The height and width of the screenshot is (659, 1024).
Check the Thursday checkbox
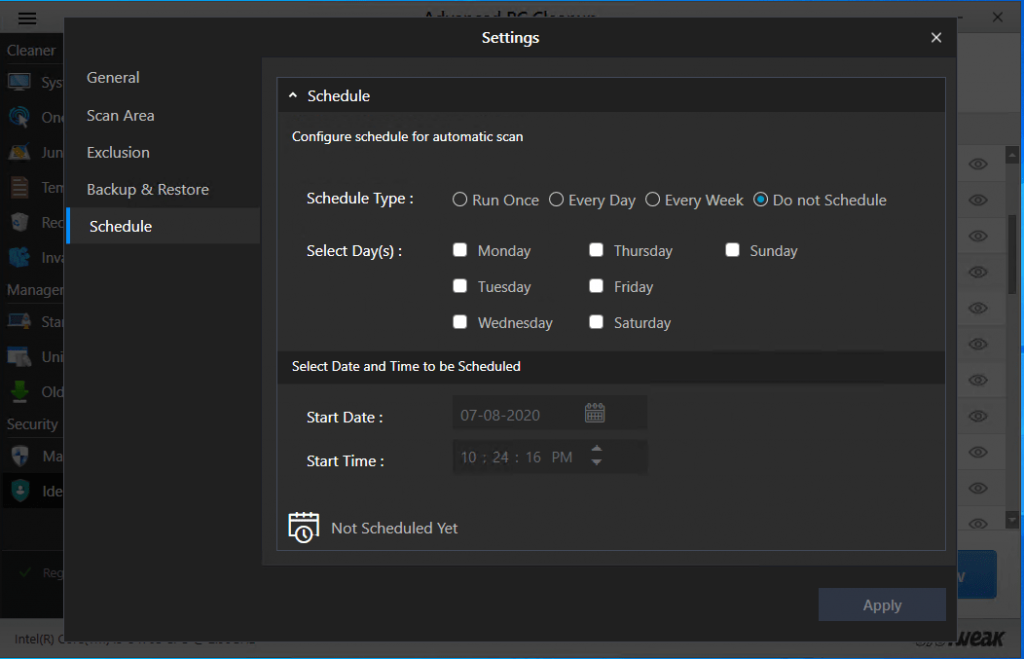click(x=596, y=250)
